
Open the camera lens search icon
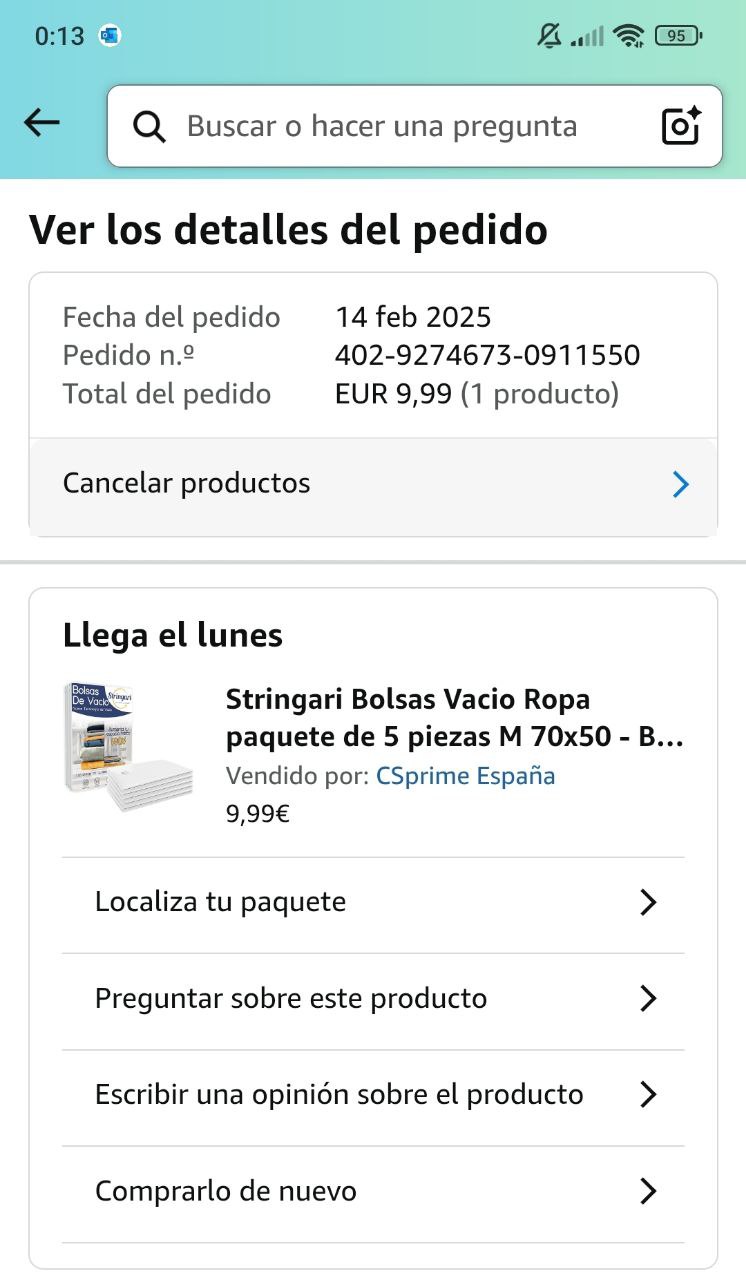[681, 127]
